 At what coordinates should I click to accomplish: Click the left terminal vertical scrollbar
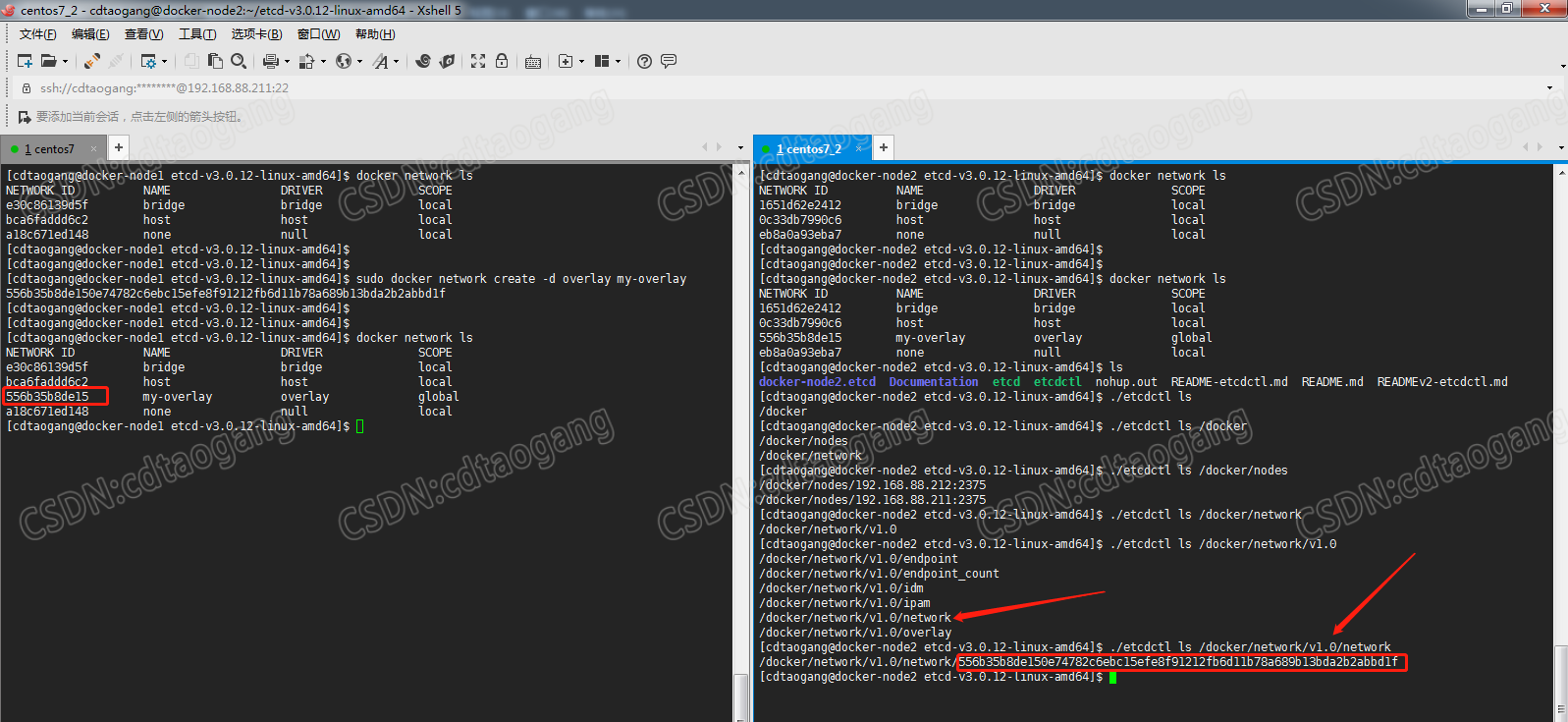(740, 442)
